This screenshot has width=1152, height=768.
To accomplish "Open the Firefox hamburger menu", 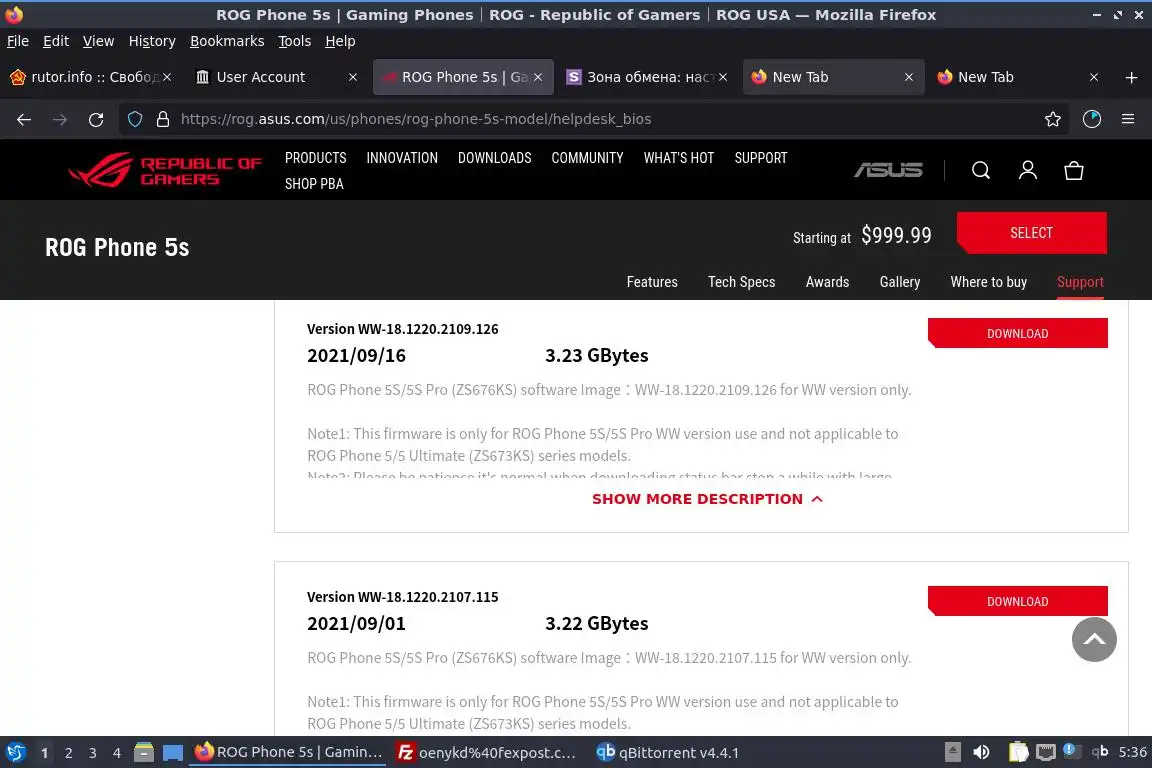I will pyautogui.click(x=1128, y=119).
